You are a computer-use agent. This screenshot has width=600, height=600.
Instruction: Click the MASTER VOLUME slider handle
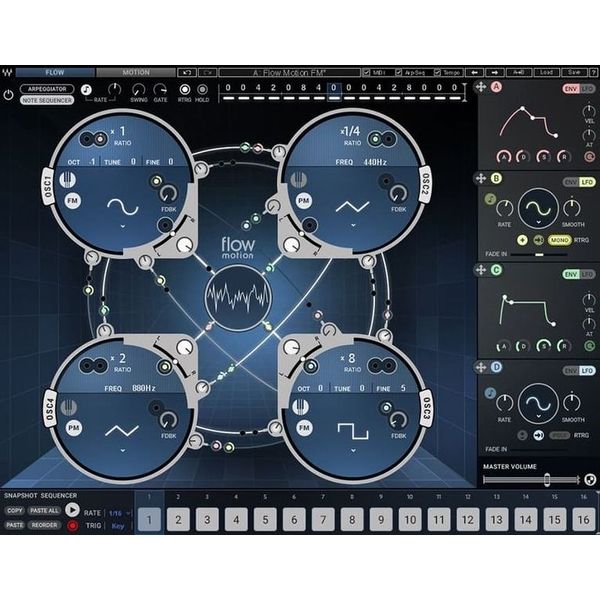(x=547, y=479)
